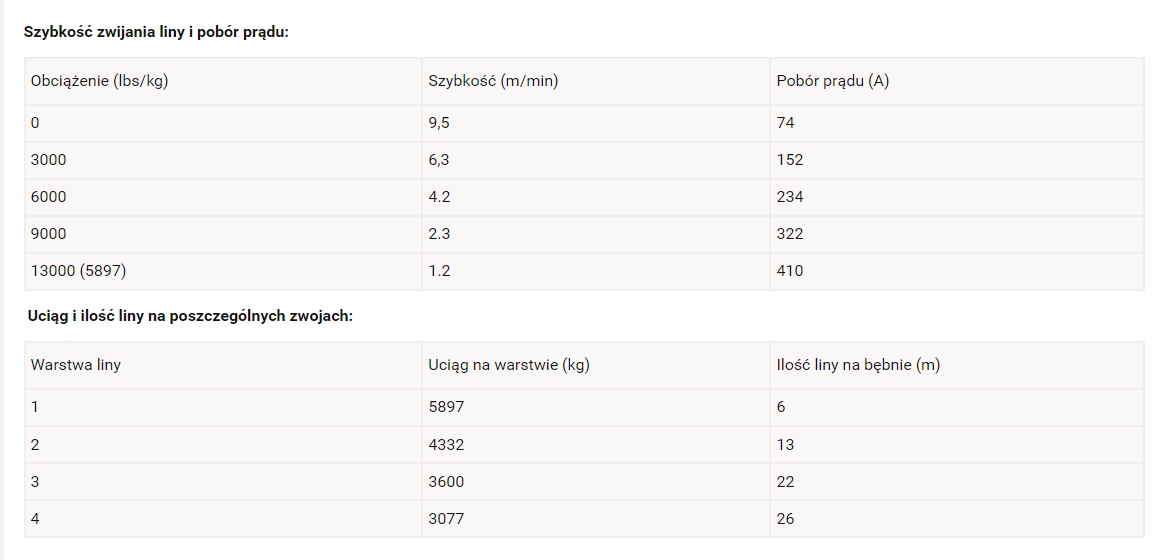This screenshot has height=560, width=1160.
Task: Click the "13000 (5897)" load cell
Action: 79,271
